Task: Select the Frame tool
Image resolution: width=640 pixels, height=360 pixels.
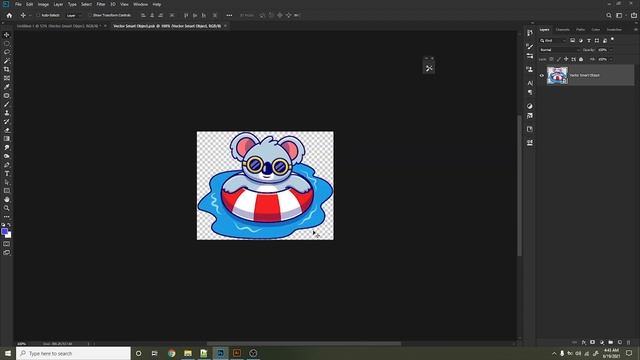Action: pyautogui.click(x=7, y=78)
